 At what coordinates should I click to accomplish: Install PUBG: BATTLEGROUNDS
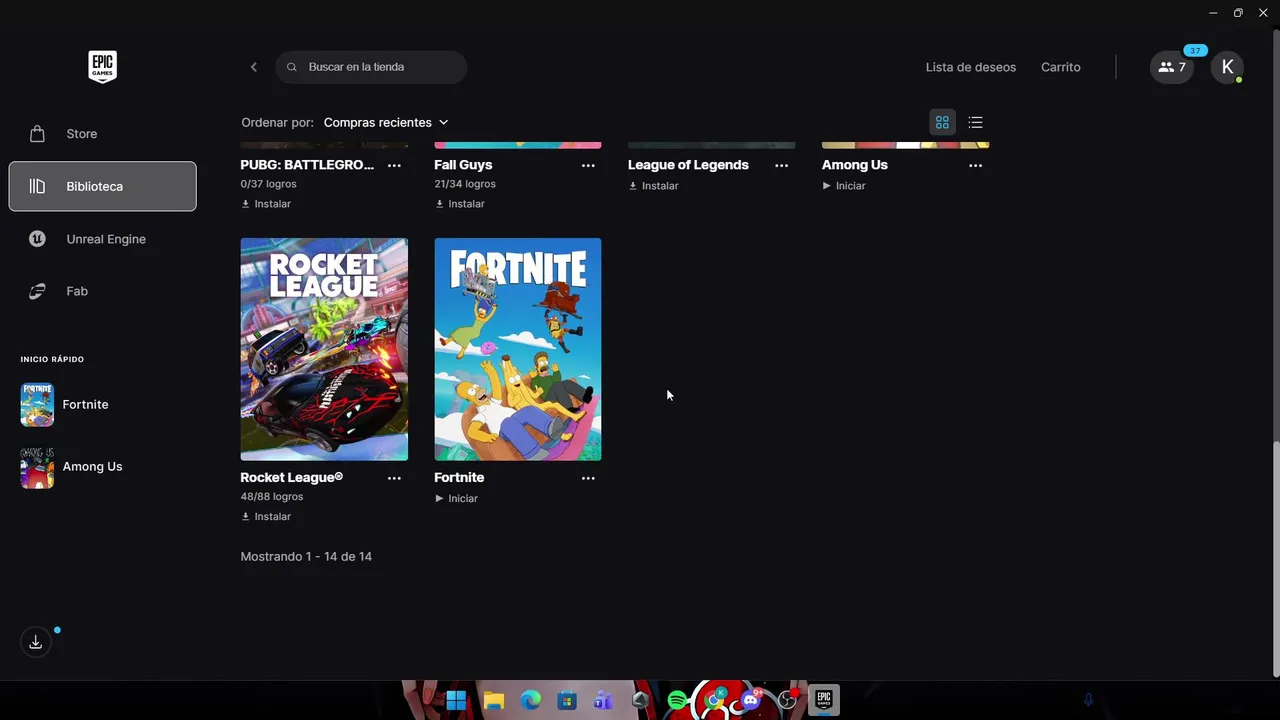pyautogui.click(x=266, y=204)
